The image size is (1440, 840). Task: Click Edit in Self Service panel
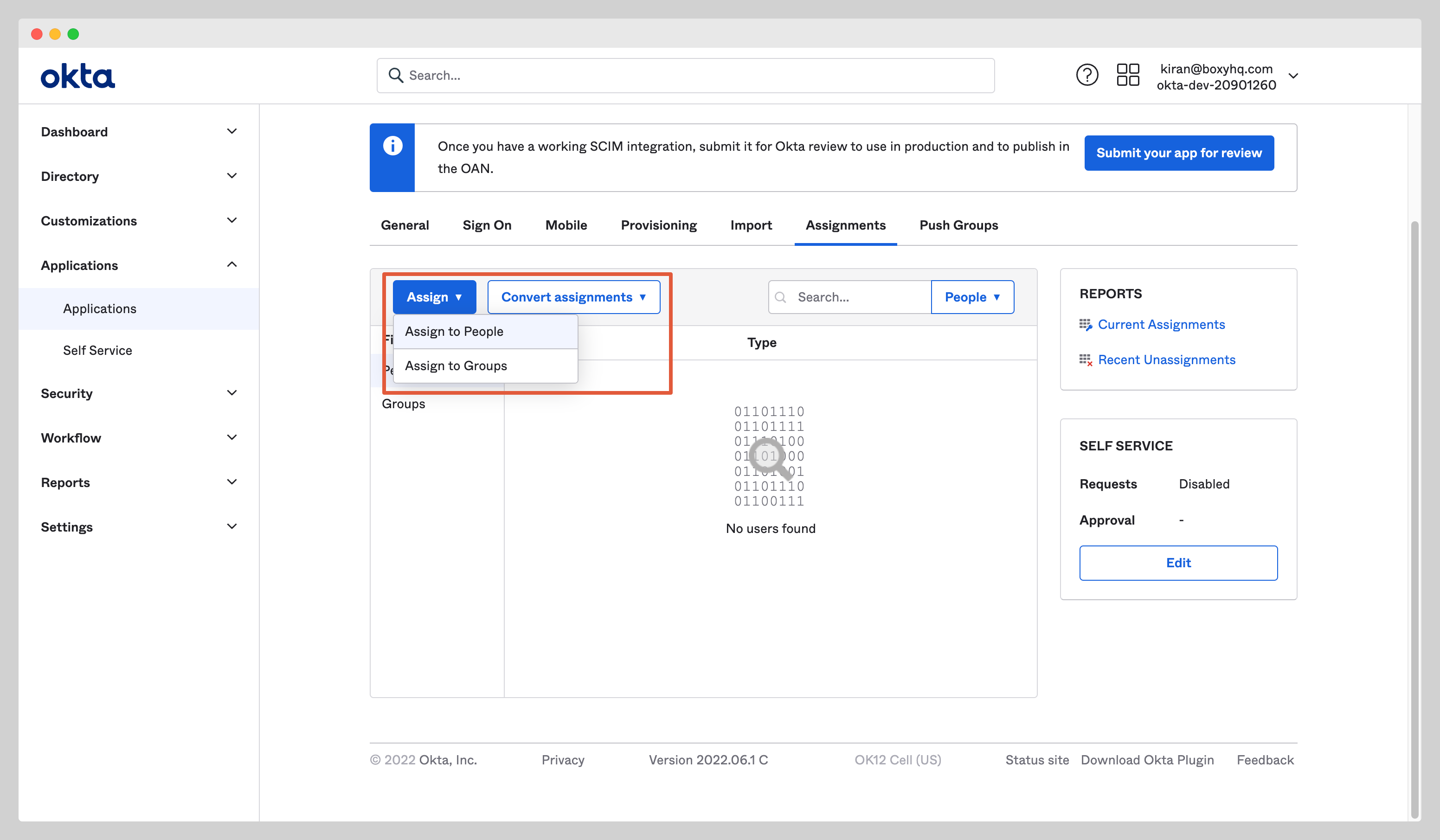[x=1178, y=563]
